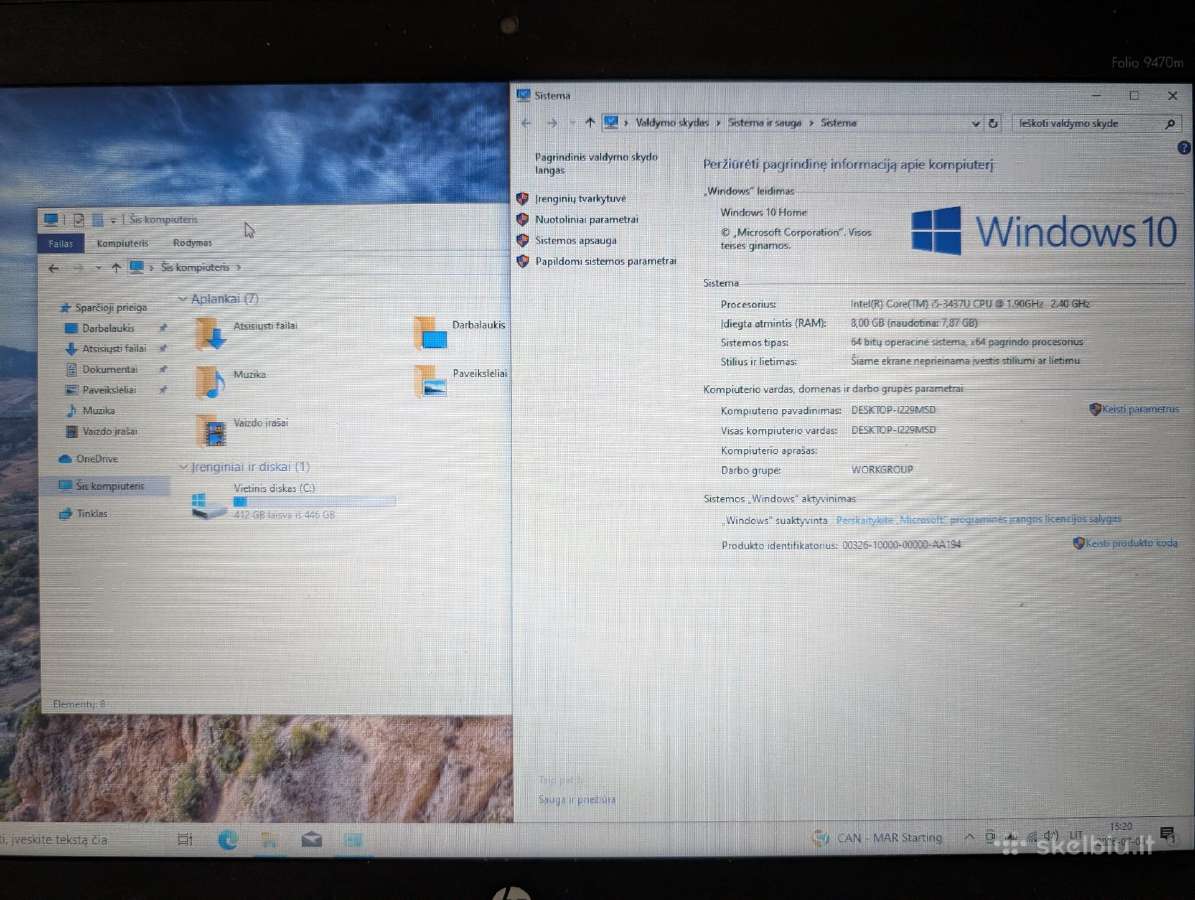Click Pagrindinis valdymo skydo langas link

(x=595, y=163)
